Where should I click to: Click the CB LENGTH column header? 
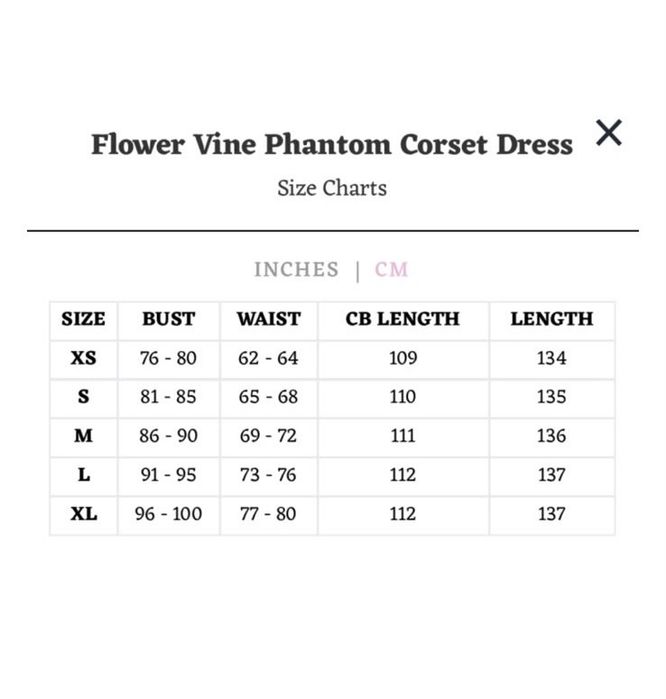(403, 319)
